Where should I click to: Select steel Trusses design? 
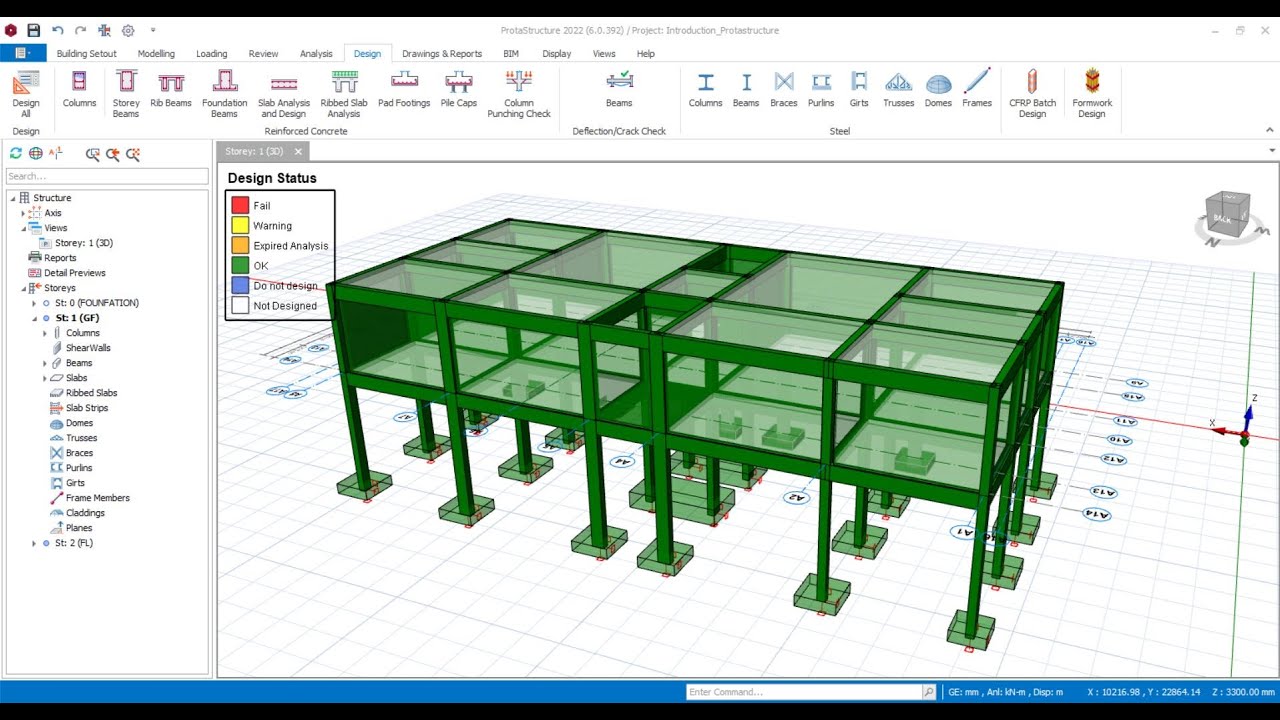tap(898, 89)
